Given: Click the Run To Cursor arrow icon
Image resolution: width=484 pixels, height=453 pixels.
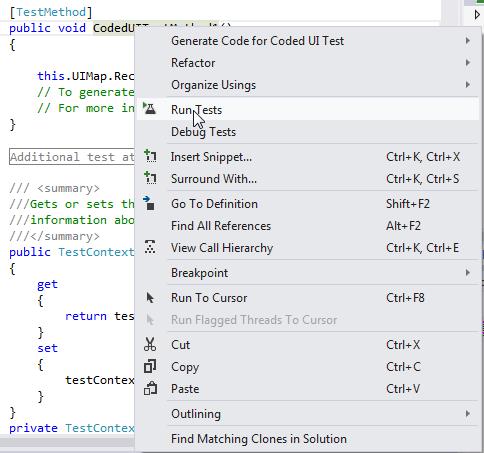Looking at the screenshot, I should point(150,298).
